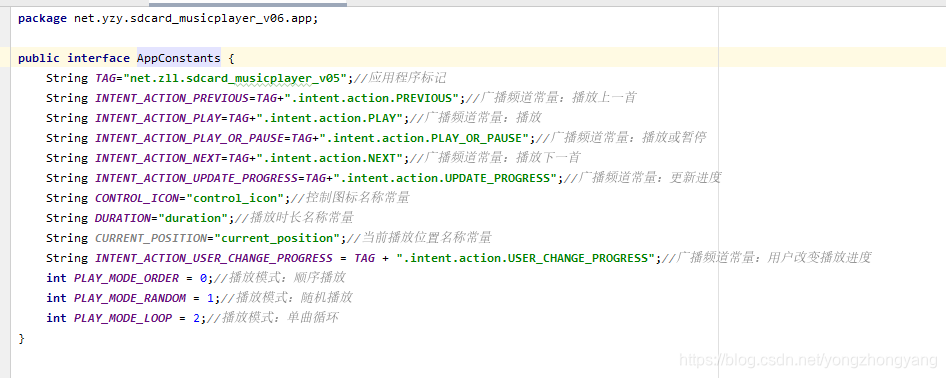Image resolution: width=946 pixels, height=378 pixels.
Task: Click TAG declared with the net.zll string
Action: pos(106,78)
